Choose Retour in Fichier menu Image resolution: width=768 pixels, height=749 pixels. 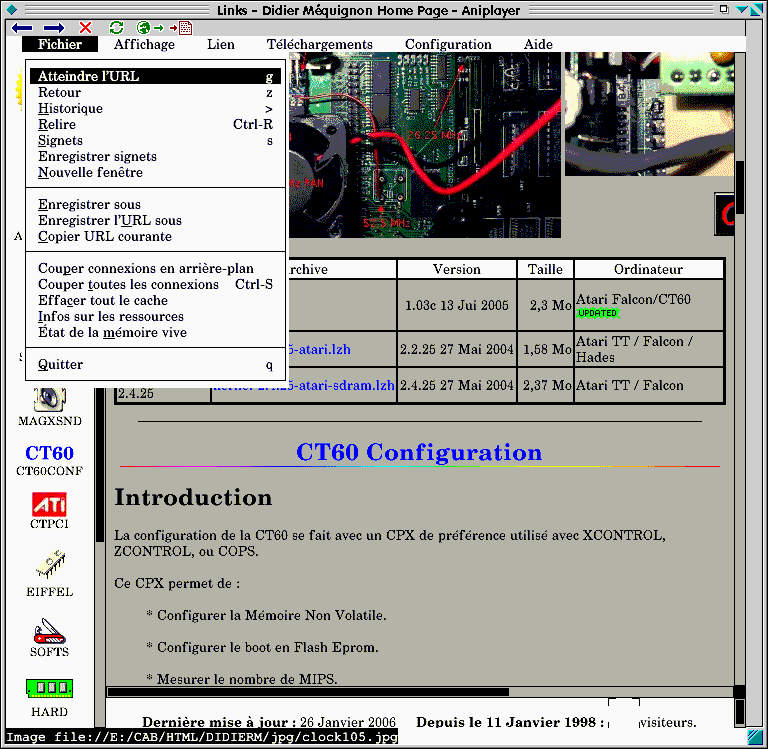pos(155,93)
